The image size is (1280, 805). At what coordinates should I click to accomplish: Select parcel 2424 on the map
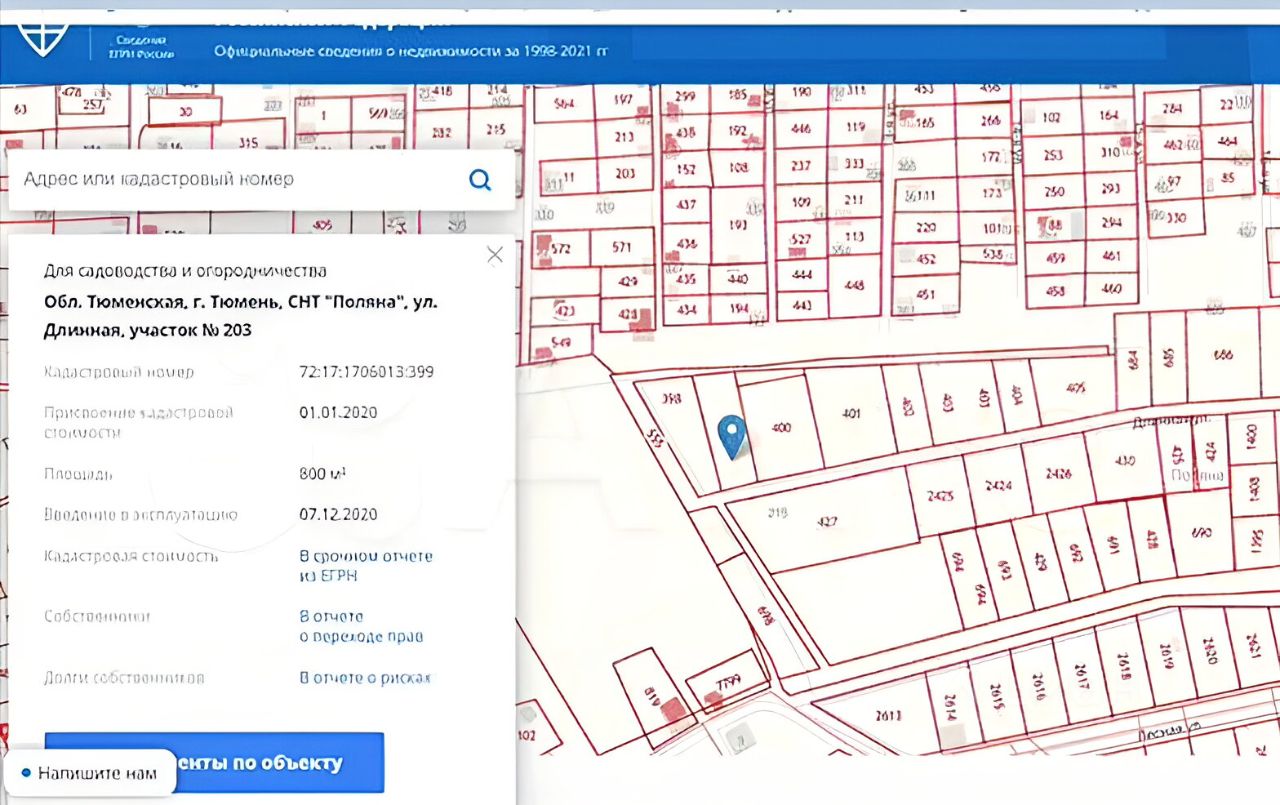(x=998, y=487)
